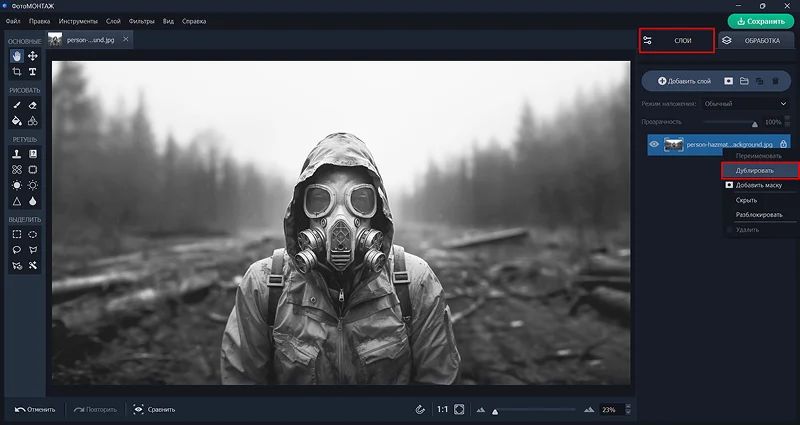Switch to the ОБРАБОТКА tab
The image size is (800, 425).
pyautogui.click(x=755, y=40)
